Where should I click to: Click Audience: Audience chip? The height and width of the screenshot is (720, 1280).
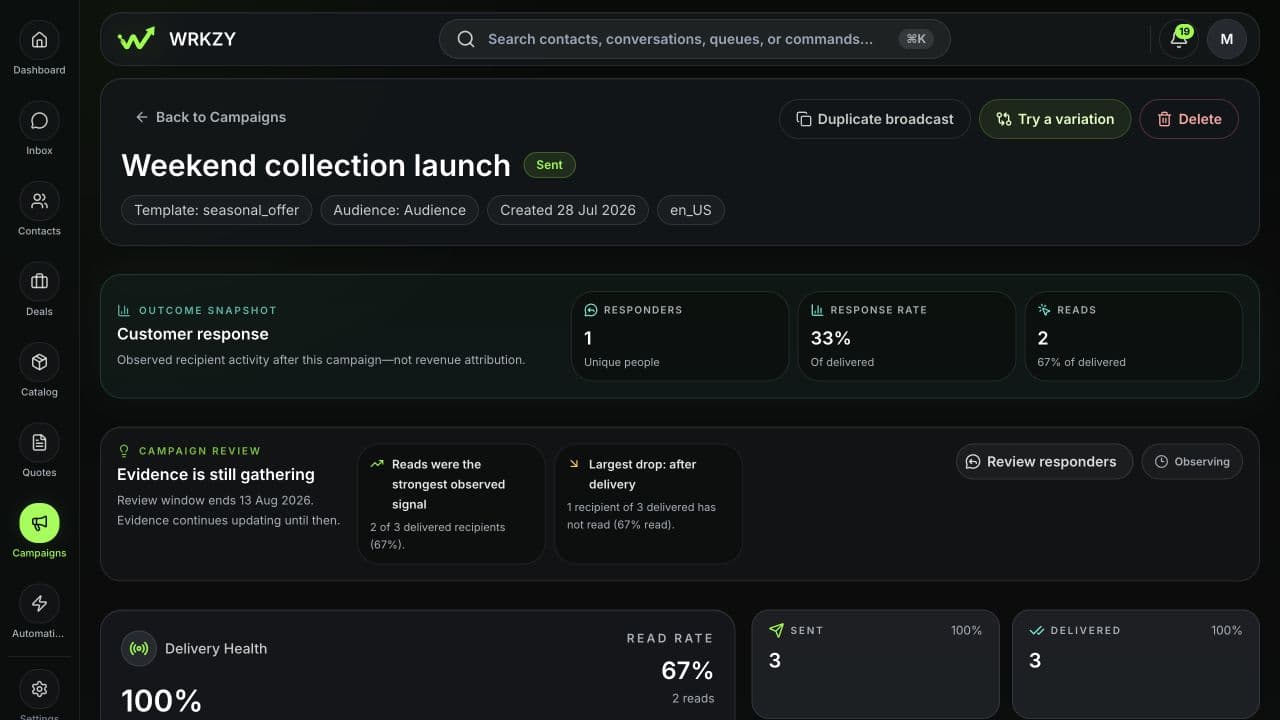pyautogui.click(x=399, y=210)
